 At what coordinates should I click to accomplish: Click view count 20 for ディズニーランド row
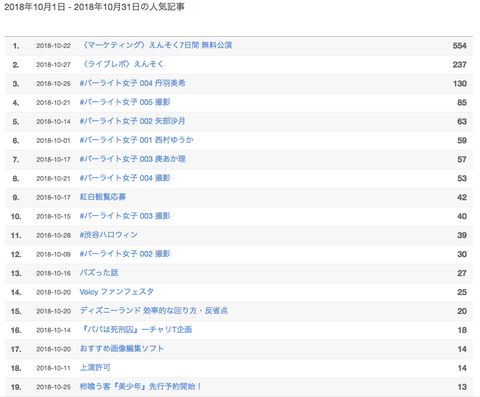[x=462, y=311]
